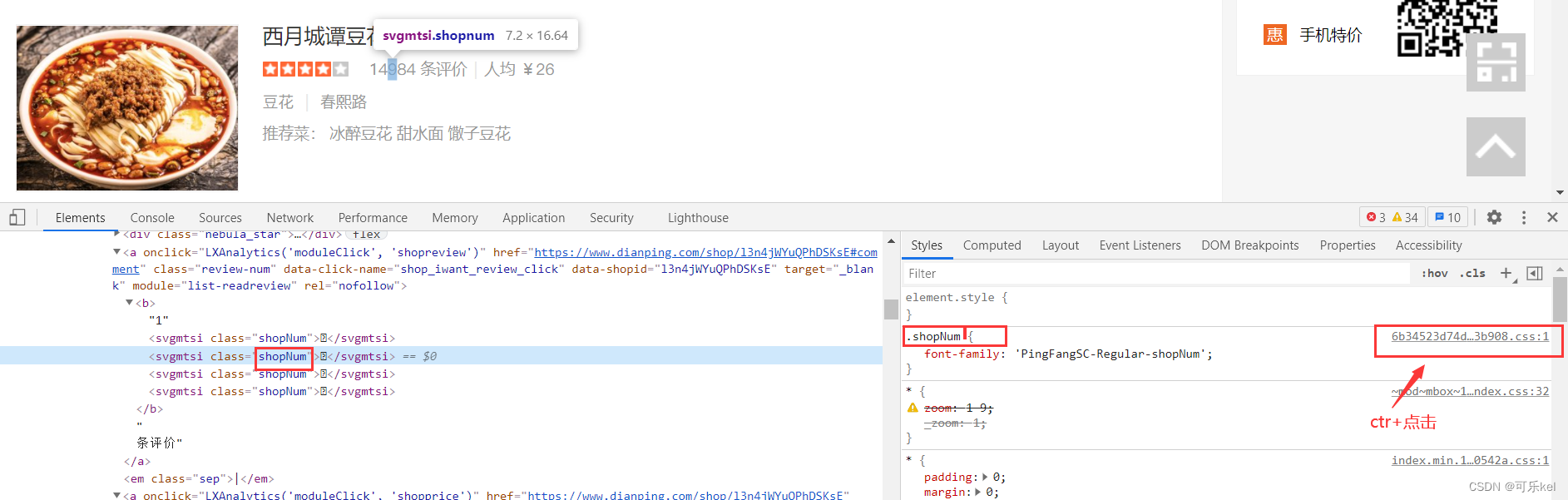Collapse the <b> element node

(129, 303)
